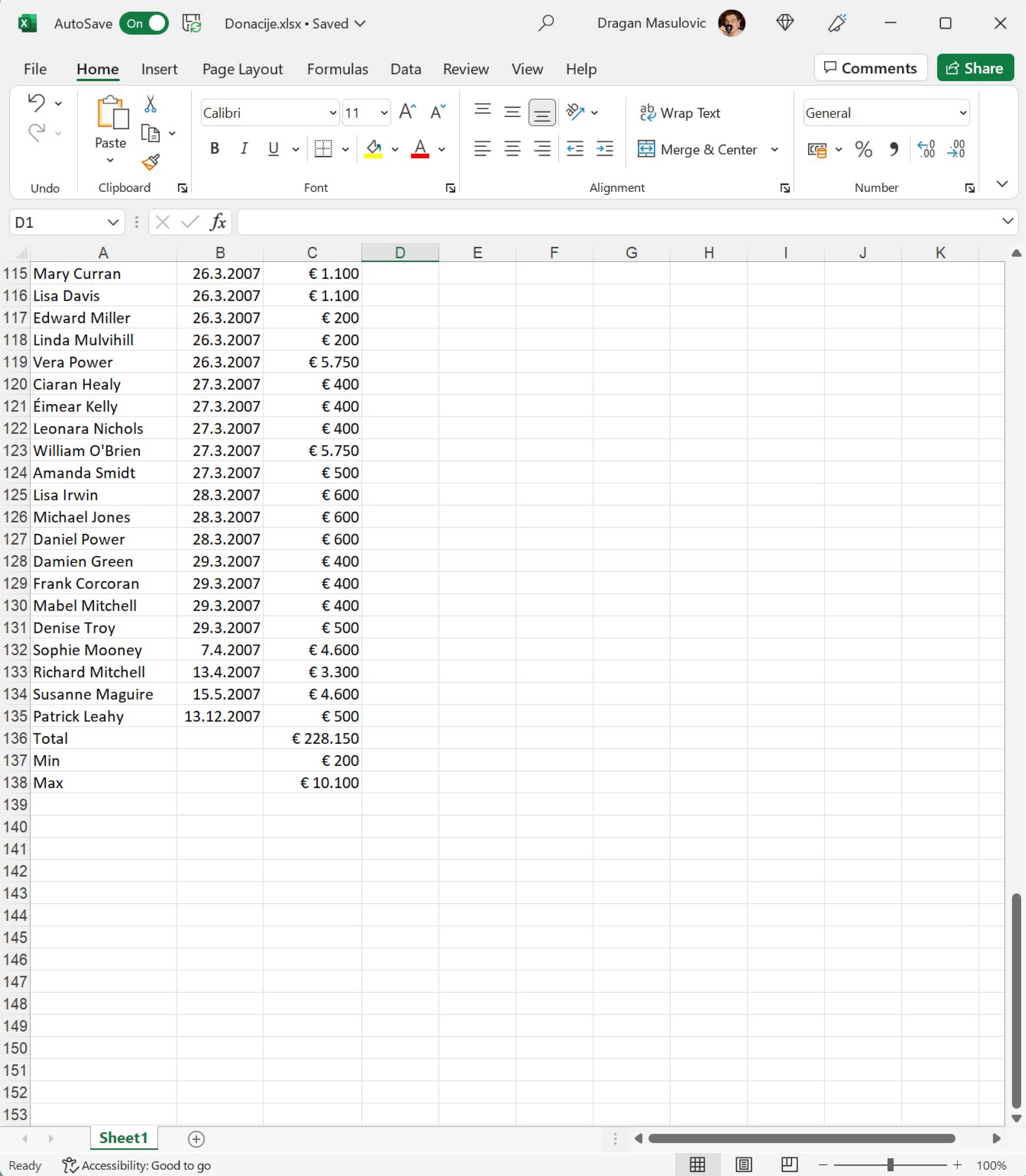The image size is (1026, 1176).
Task: Open the Merge & Center dropdown arrow
Action: point(775,149)
